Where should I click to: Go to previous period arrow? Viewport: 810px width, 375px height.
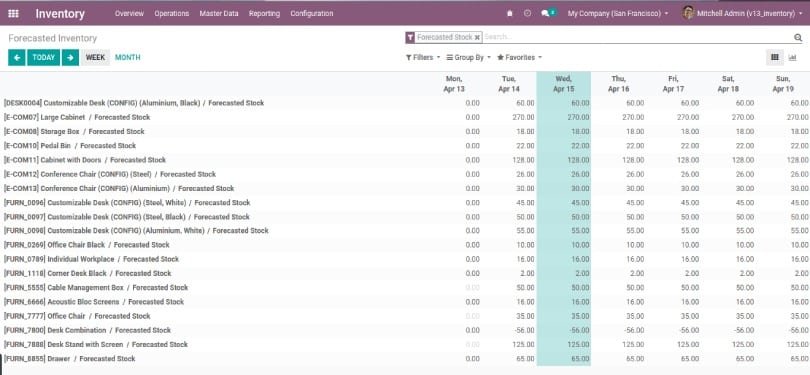click(17, 57)
